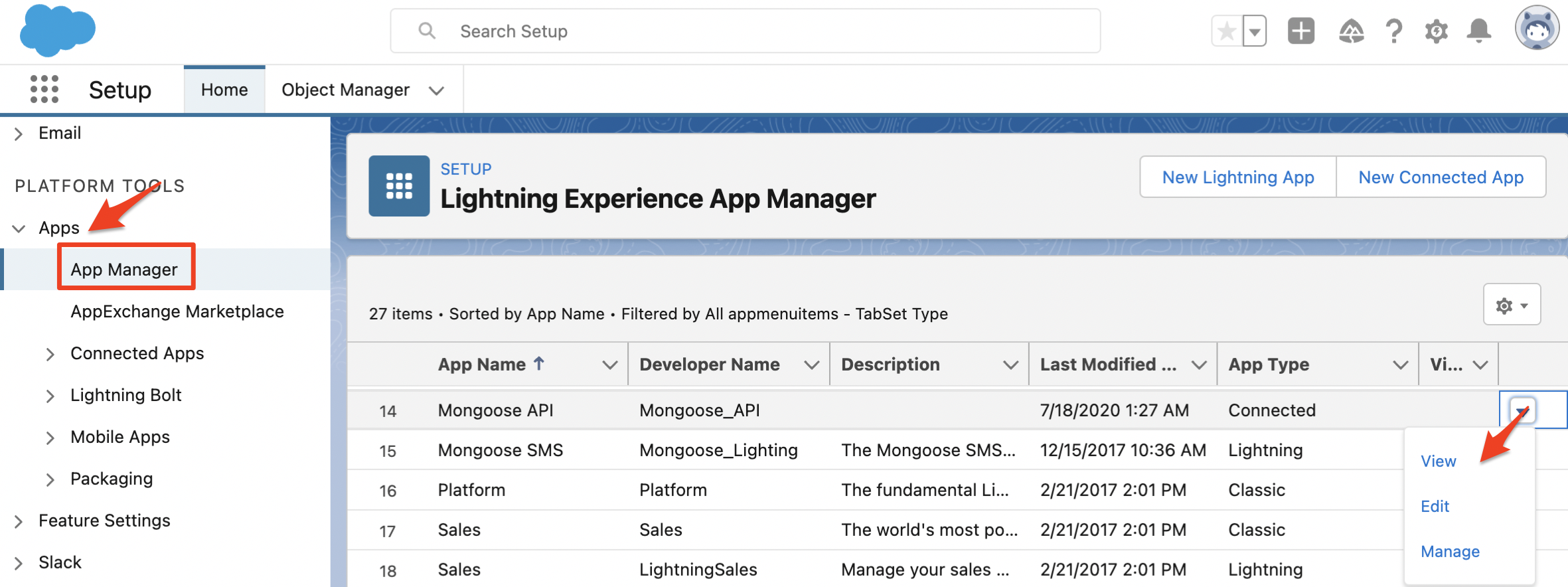Sort by the App Name column header

[482, 365]
